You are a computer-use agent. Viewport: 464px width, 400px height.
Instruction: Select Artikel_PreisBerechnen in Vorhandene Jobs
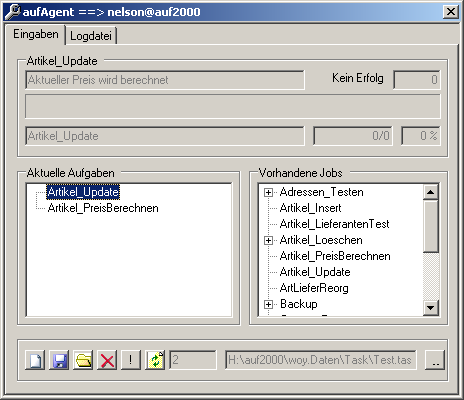[x=335, y=256]
